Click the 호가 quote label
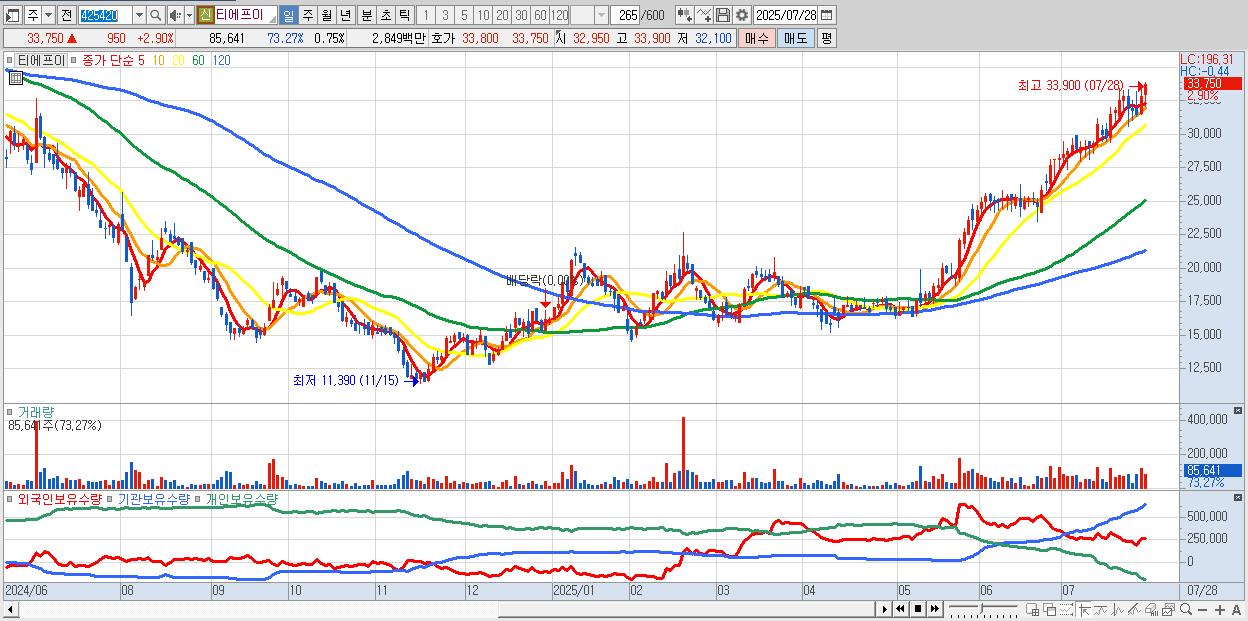The image size is (1248, 621). pos(442,38)
